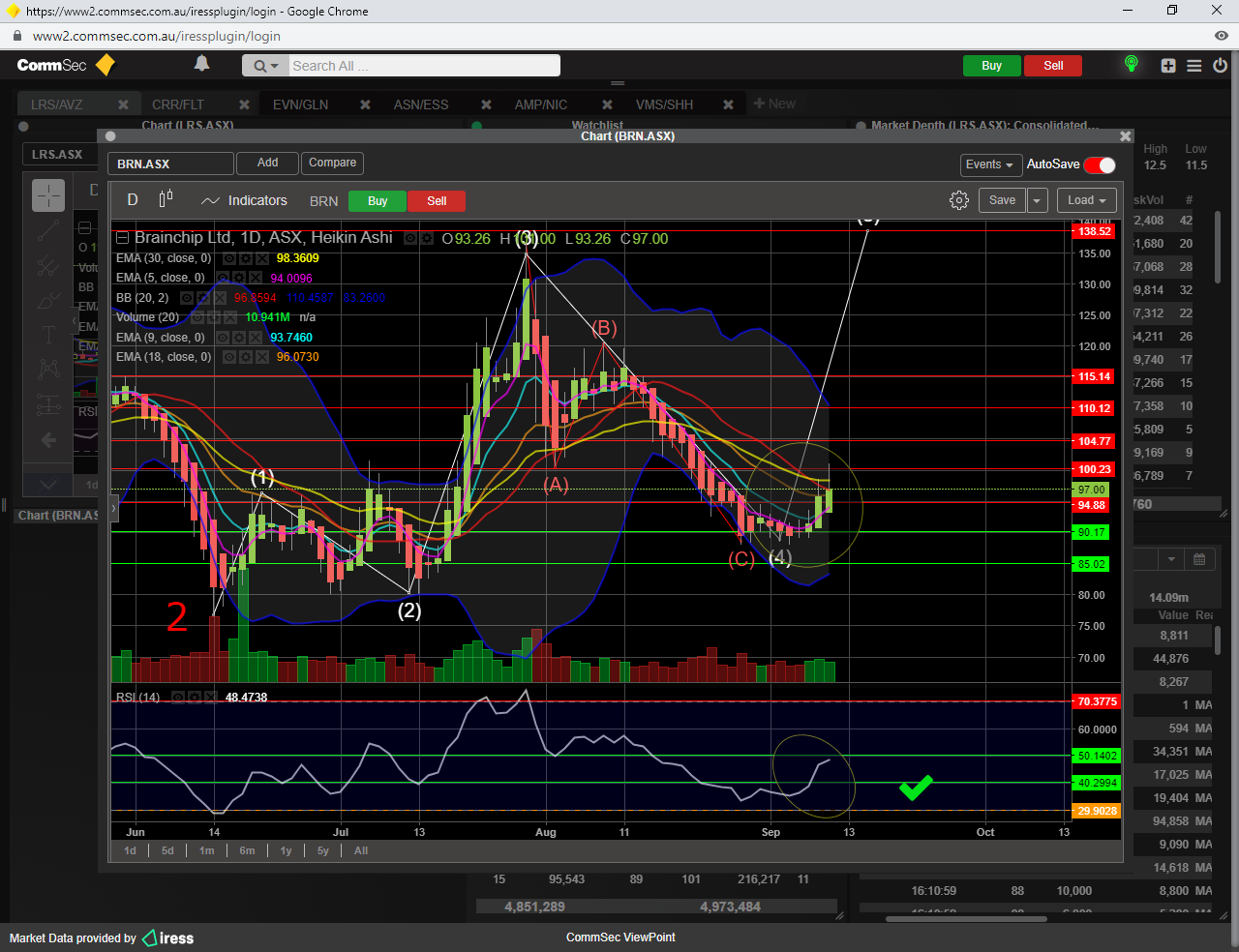This screenshot has width=1239, height=952.
Task: Open the Load dropdown
Action: (x=1087, y=200)
